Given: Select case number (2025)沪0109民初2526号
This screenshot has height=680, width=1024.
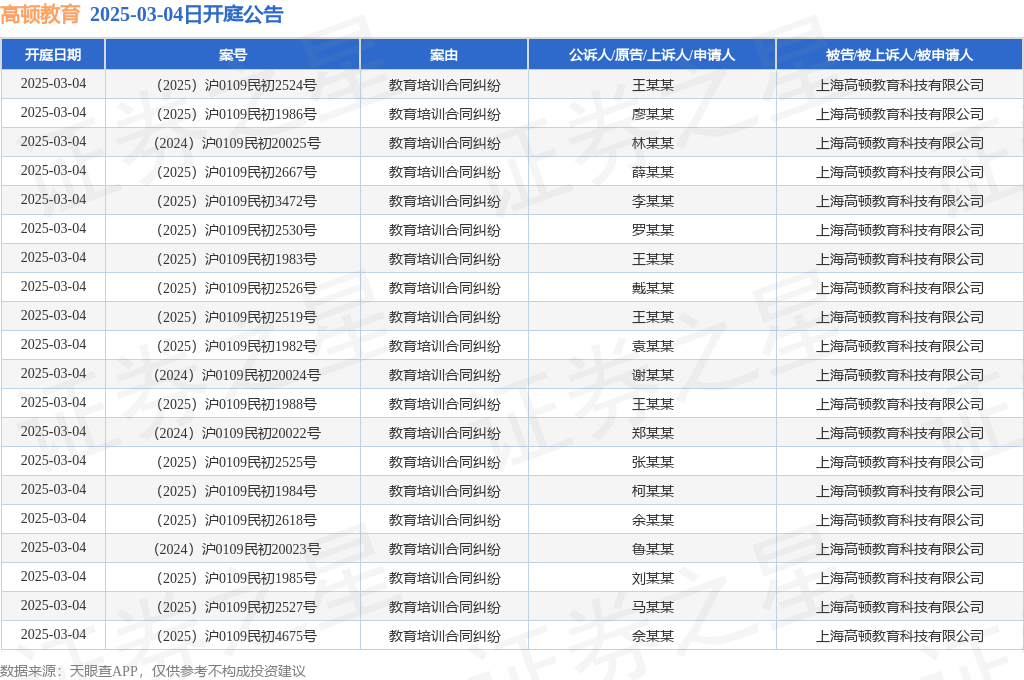Looking at the screenshot, I should tap(236, 288).
